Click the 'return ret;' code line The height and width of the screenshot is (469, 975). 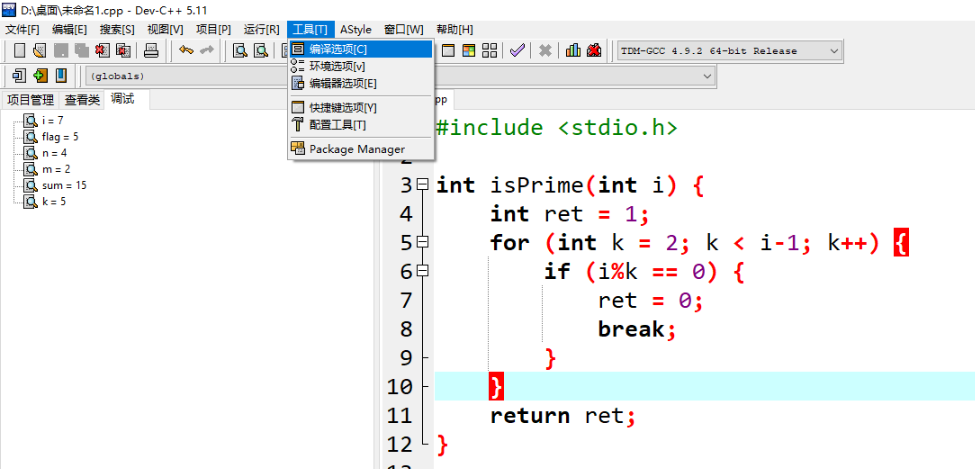[x=563, y=416]
